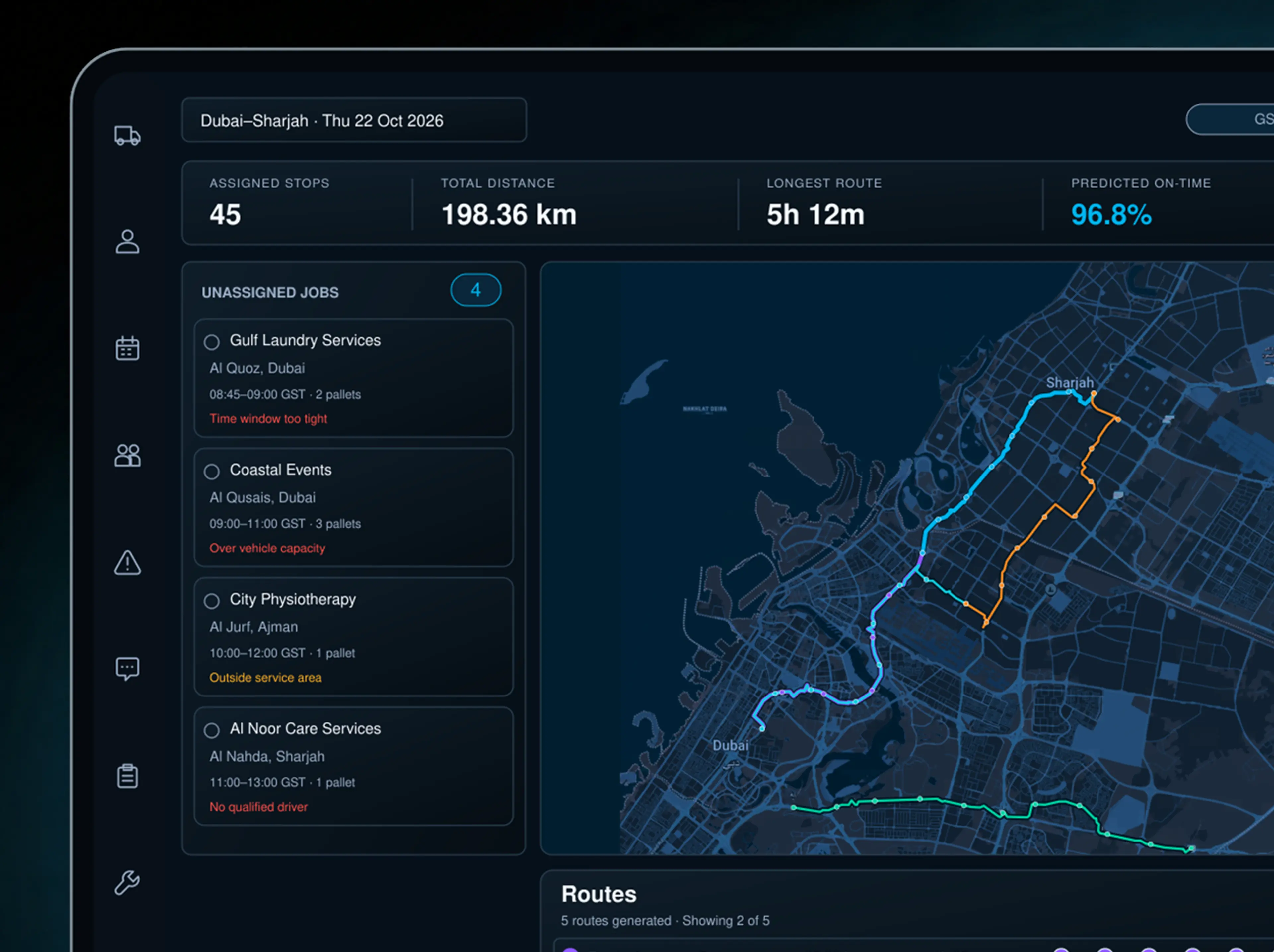Click the Outside service area warning

click(265, 678)
